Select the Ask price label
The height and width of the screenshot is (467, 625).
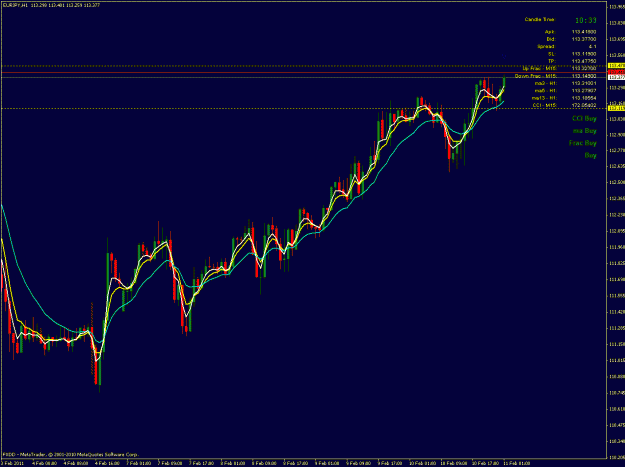pos(550,32)
